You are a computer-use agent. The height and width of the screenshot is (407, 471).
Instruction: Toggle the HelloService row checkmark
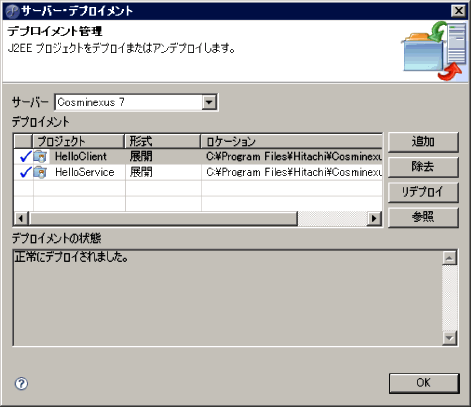[25, 172]
